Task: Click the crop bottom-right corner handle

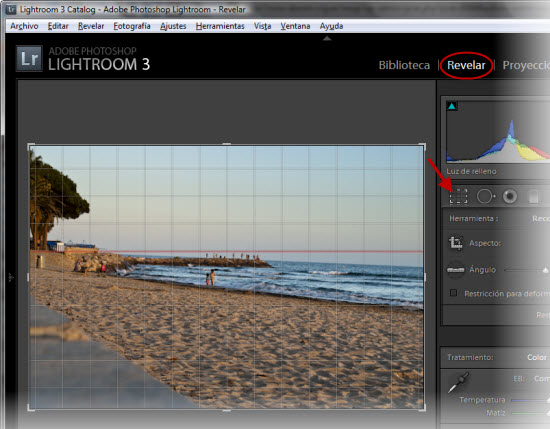Action: 422,407
